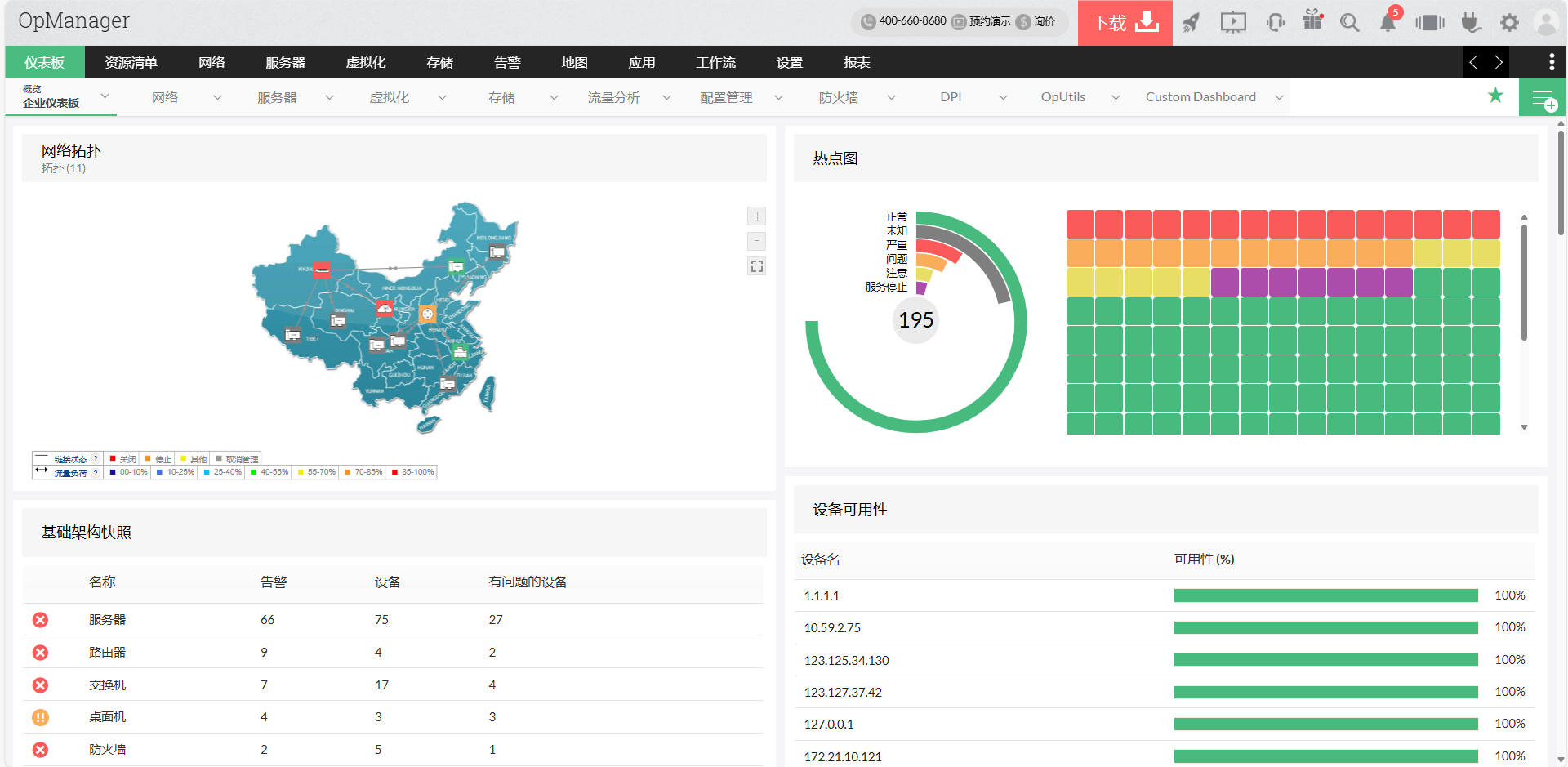Expand the 流量分析 dropdown arrow
1568x767 pixels.
point(666,98)
